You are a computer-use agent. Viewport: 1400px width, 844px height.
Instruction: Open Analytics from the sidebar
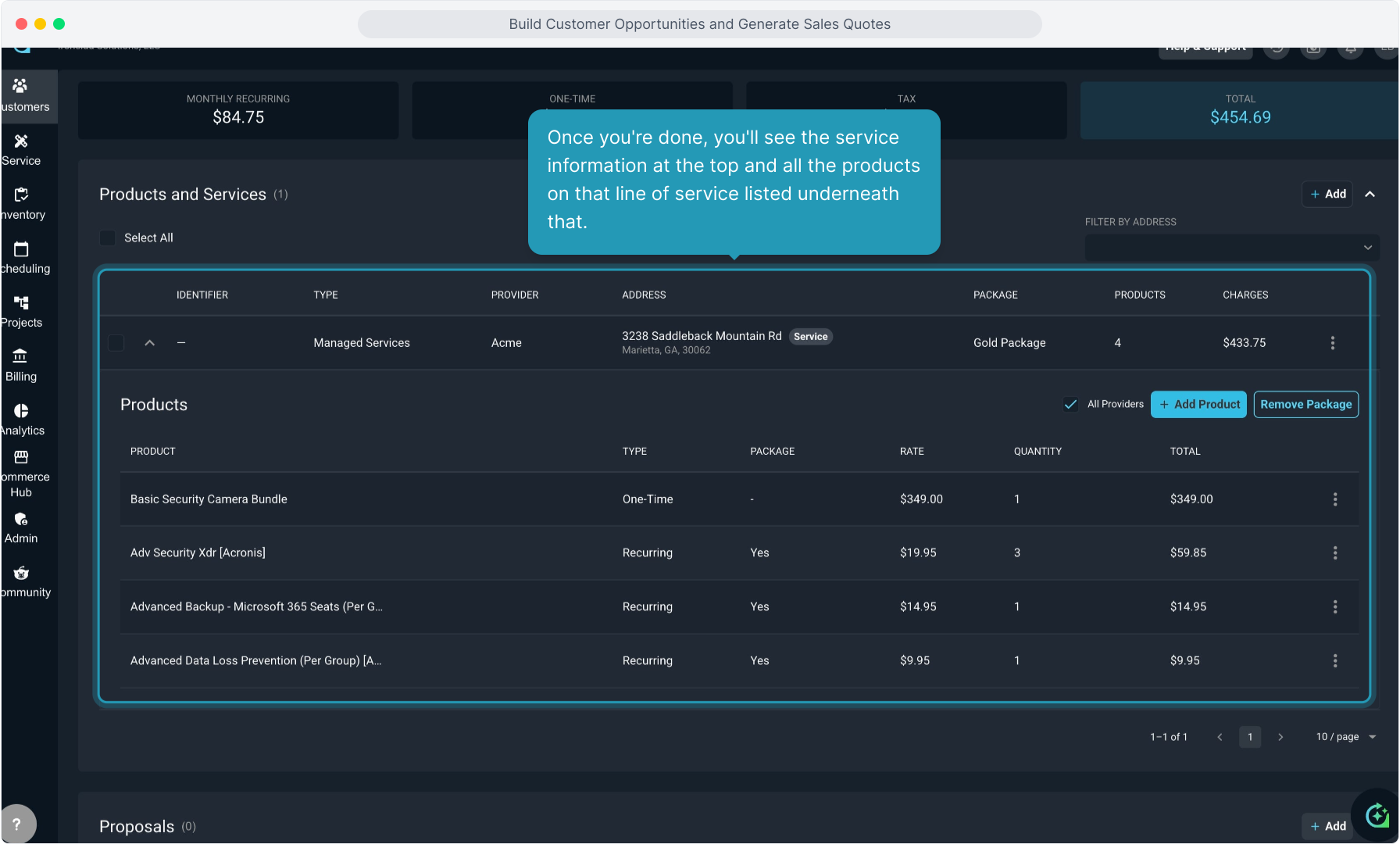coord(21,419)
